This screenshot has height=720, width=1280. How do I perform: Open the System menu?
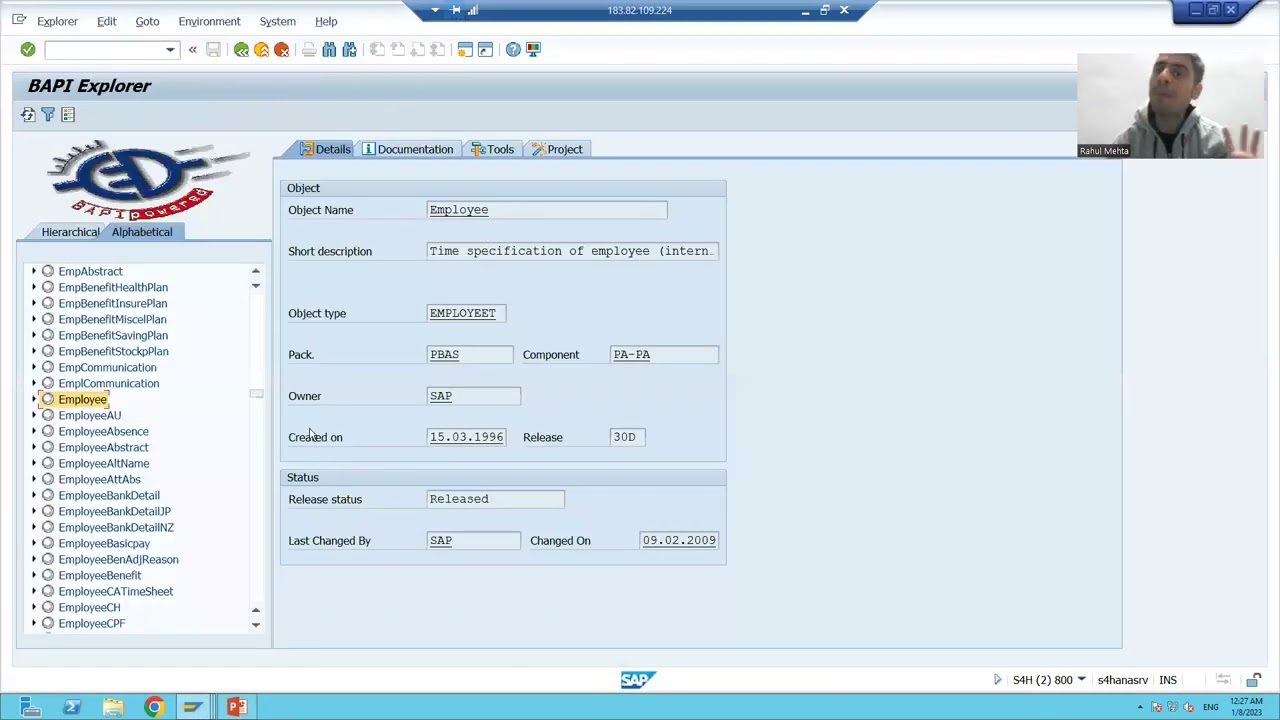pos(277,21)
